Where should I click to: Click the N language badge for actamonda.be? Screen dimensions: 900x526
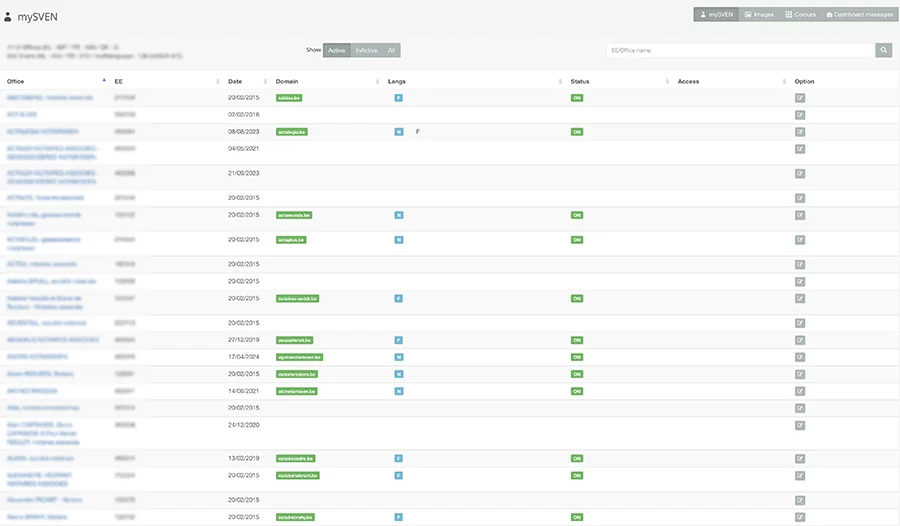point(398,215)
